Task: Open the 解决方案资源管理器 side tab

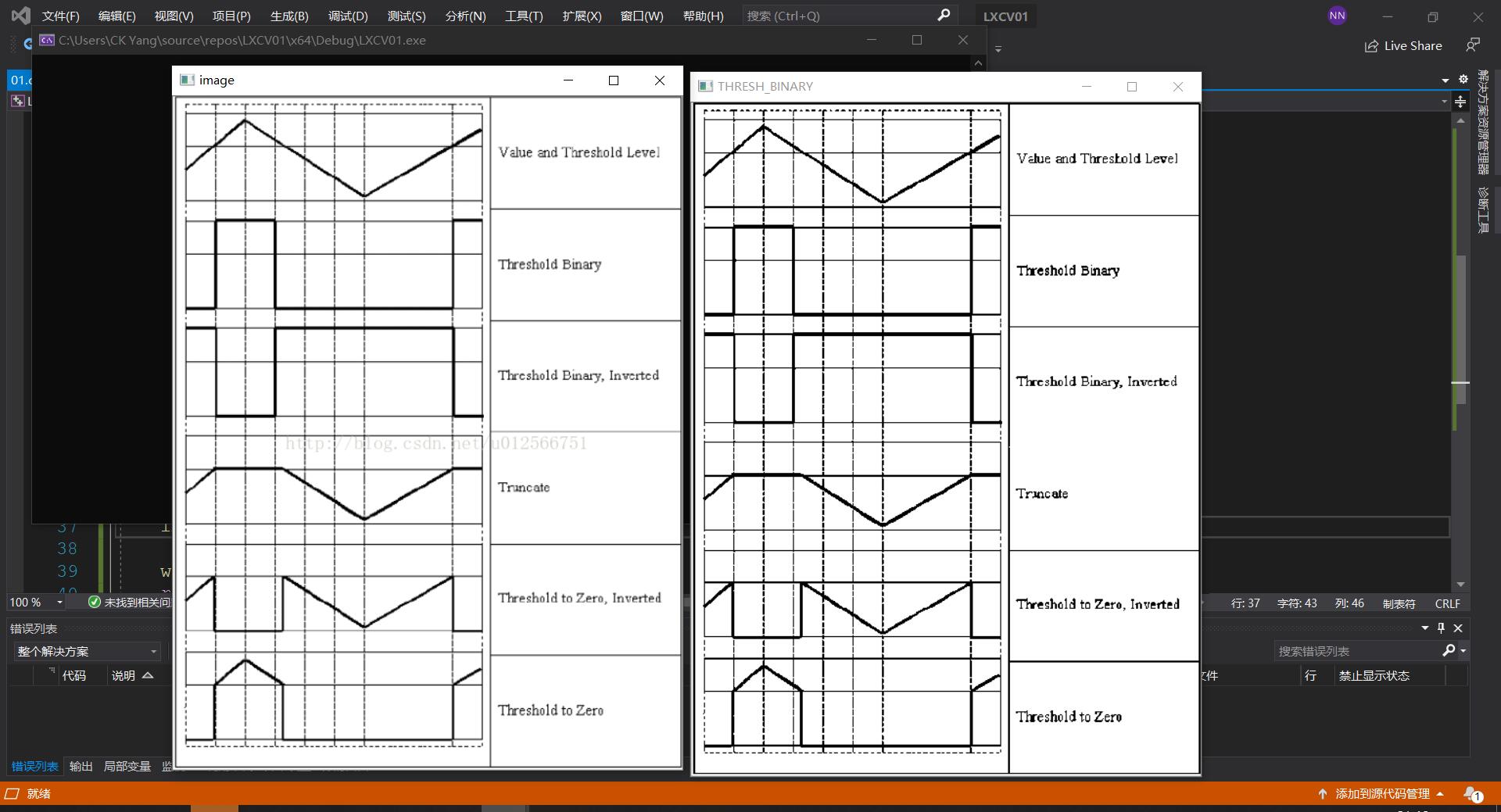Action: tap(1483, 122)
